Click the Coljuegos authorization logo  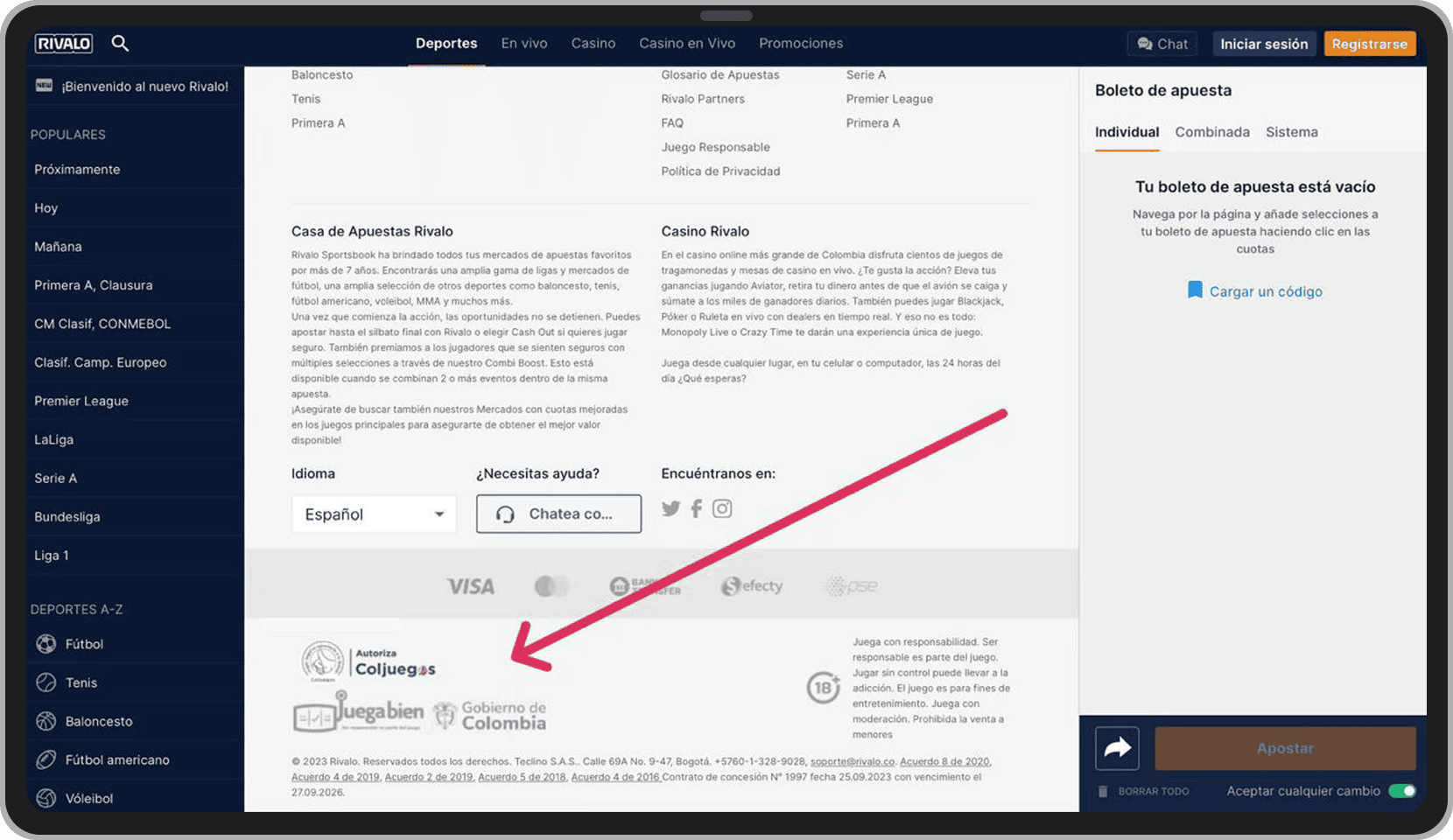(369, 662)
